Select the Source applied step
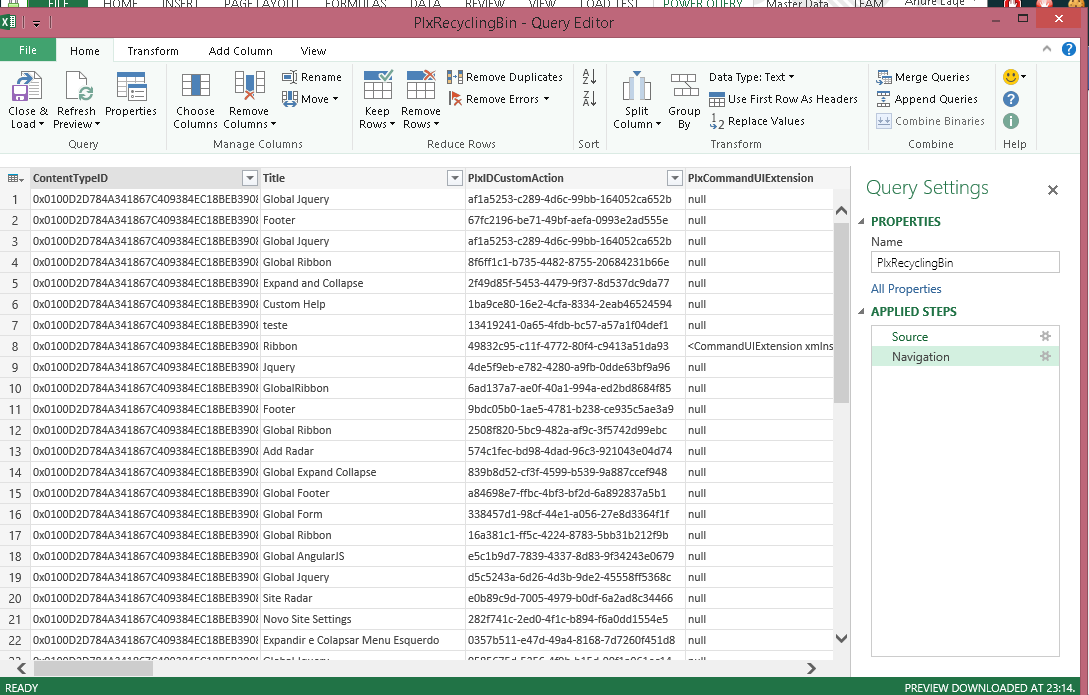This screenshot has width=1089, height=695. (965, 336)
